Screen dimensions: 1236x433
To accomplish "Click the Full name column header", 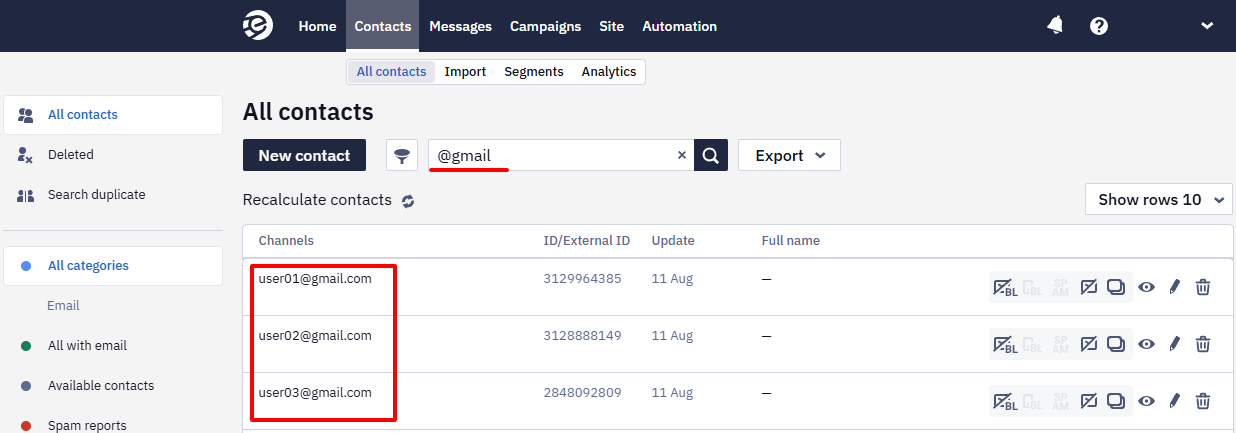I will (x=790, y=241).
